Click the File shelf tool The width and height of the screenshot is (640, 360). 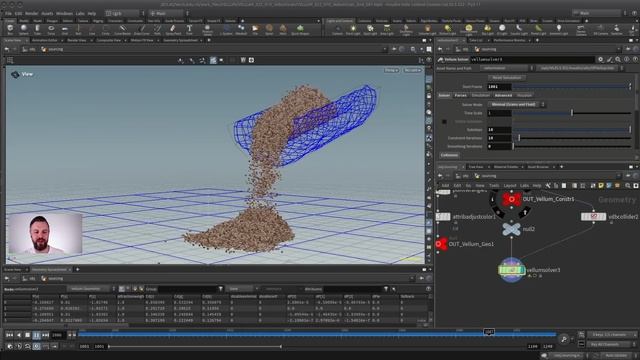255,29
